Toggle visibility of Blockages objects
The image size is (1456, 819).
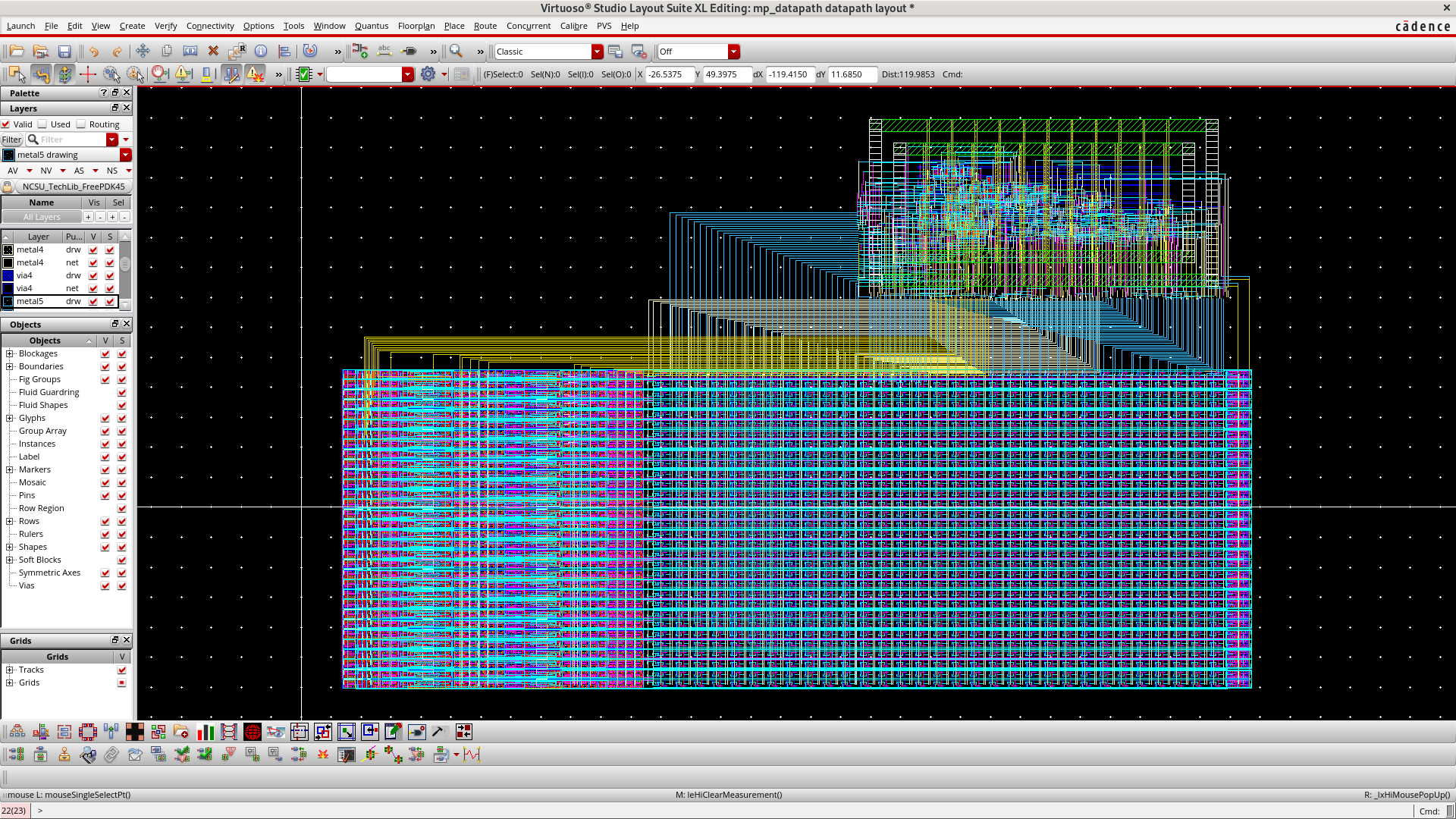click(105, 354)
